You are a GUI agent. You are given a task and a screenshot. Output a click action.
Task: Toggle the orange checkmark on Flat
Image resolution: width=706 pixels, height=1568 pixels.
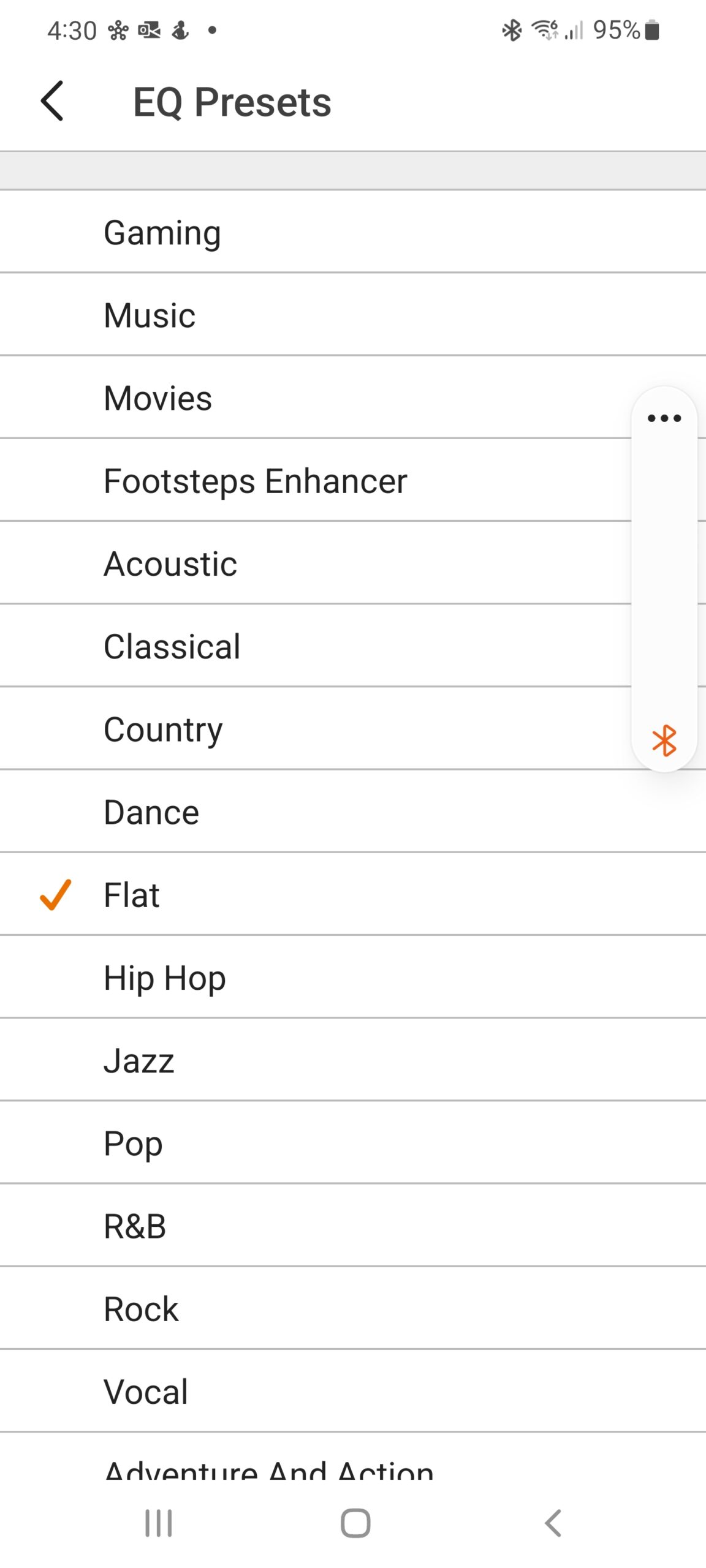(x=56, y=895)
